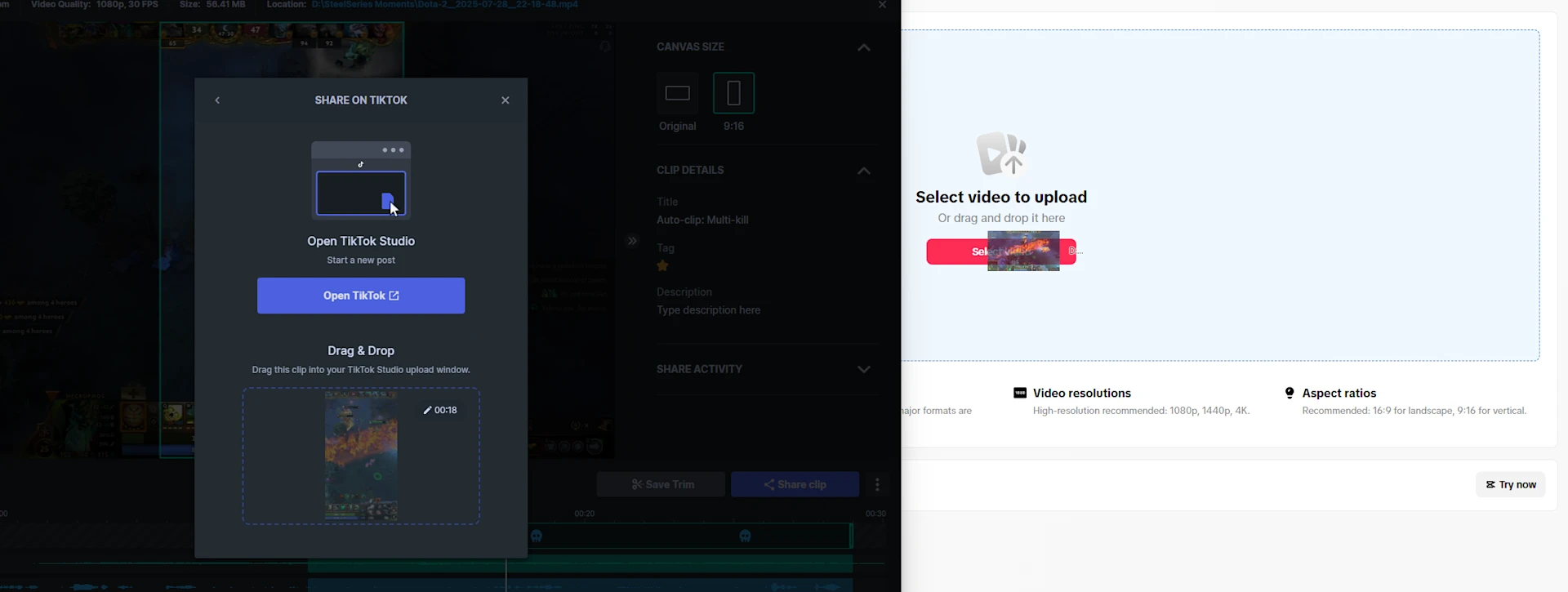Click the Auto-clip: Multi-kill title text
Image resolution: width=1568 pixels, height=592 pixels.
[x=702, y=220]
